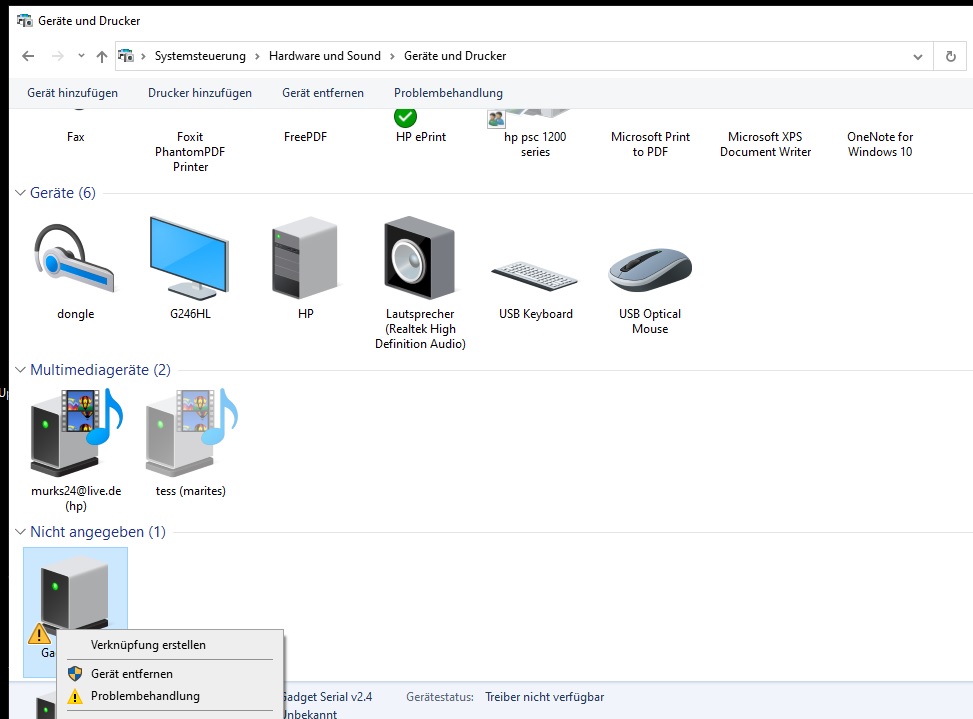The image size is (973, 719).
Task: Click the HP ePrint green checkmark icon
Action: (x=405, y=117)
